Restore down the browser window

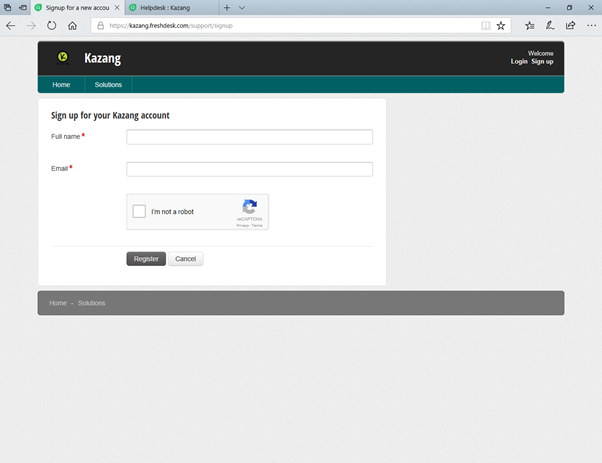(x=569, y=8)
